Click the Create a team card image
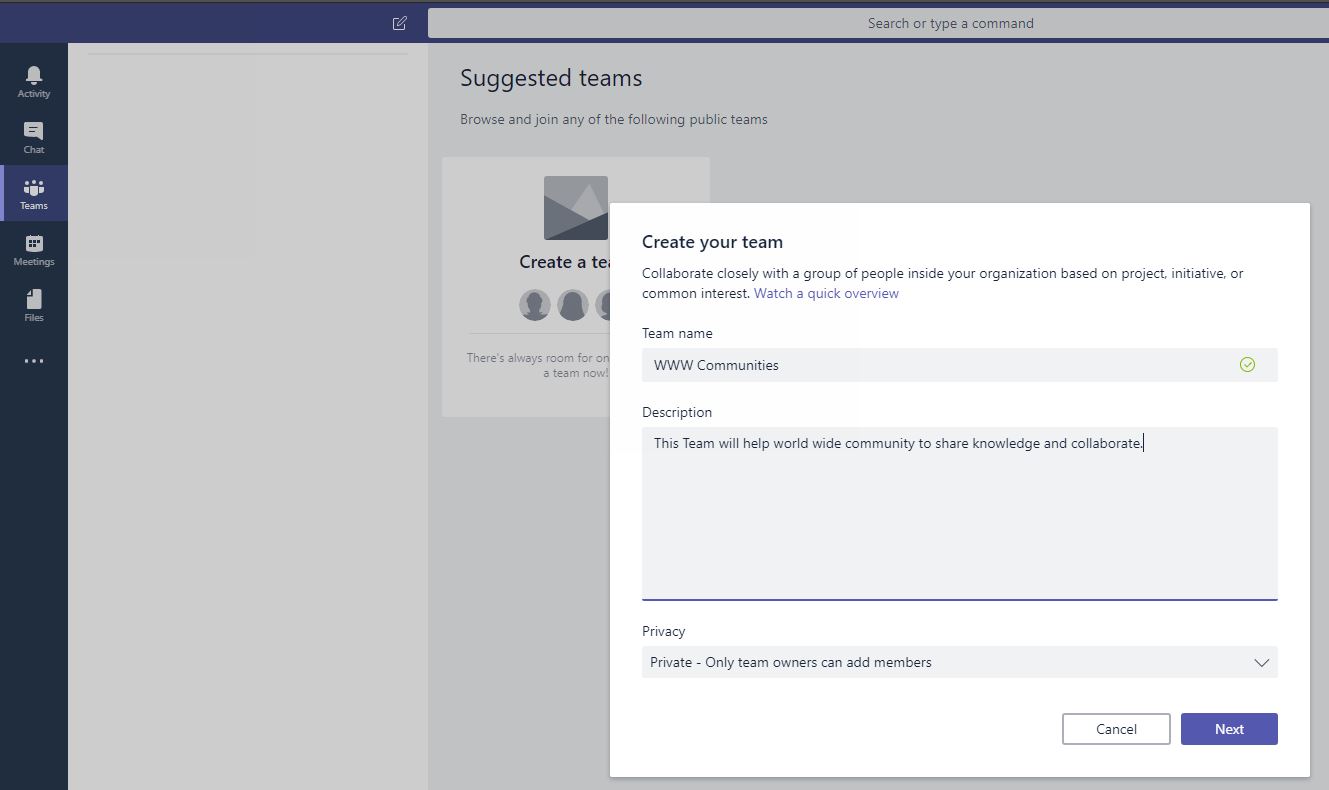 coord(575,208)
